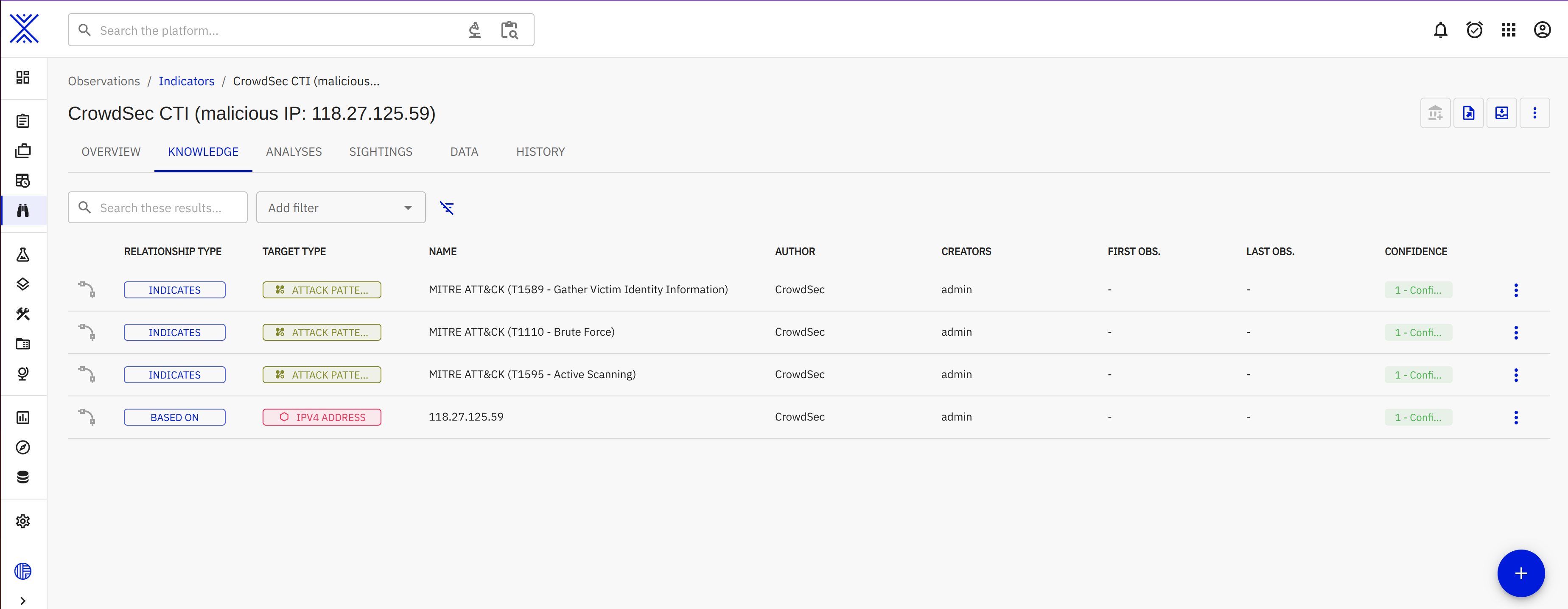Viewport: 1568px width, 609px height.
Task: Click the Indicators breadcrumb link
Action: [x=186, y=81]
